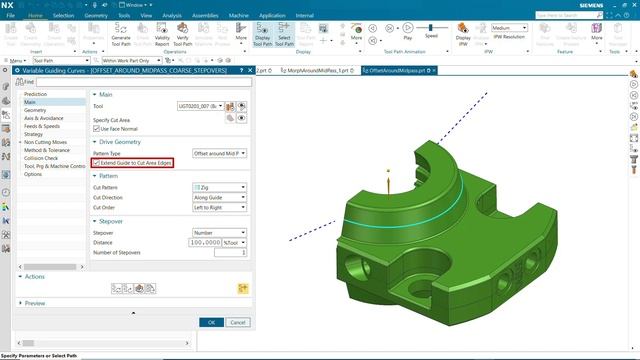Click the Replay action icon in the dialog

click(128, 289)
